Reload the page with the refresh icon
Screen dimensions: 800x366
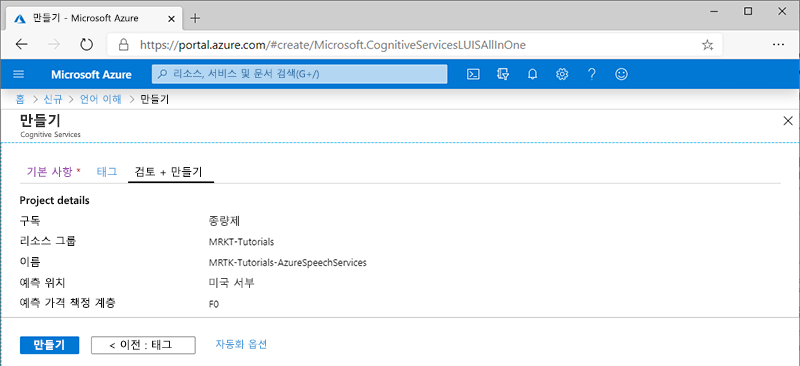click(x=86, y=45)
